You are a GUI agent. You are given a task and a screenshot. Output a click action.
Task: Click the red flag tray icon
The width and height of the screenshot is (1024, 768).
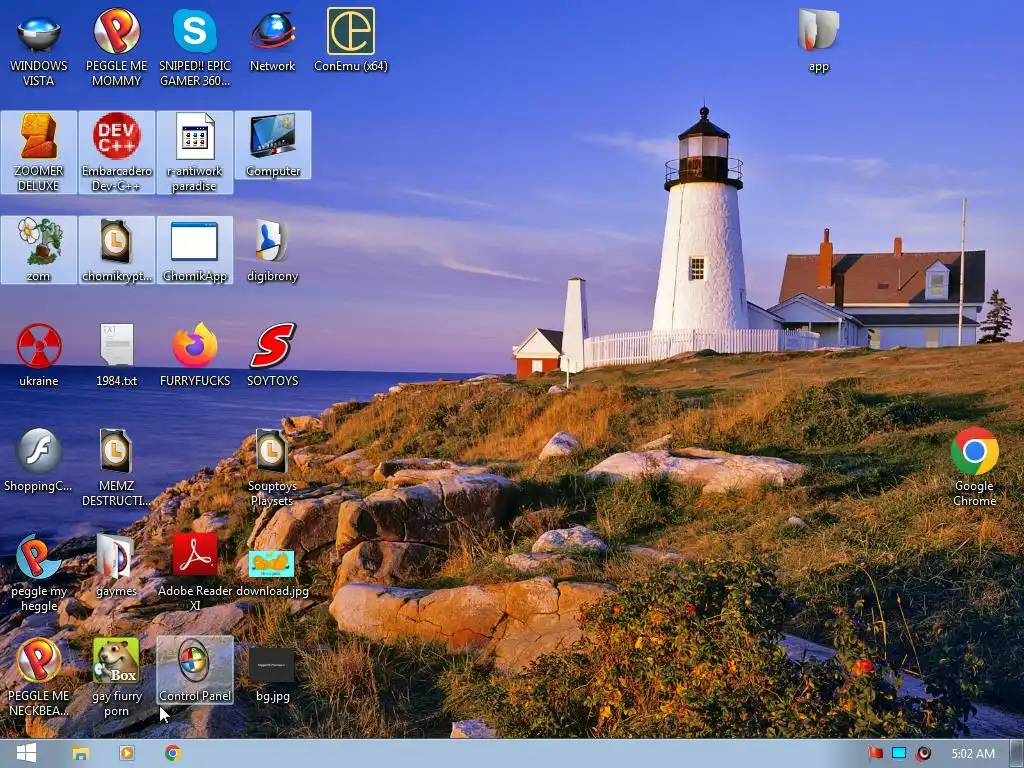pos(876,753)
